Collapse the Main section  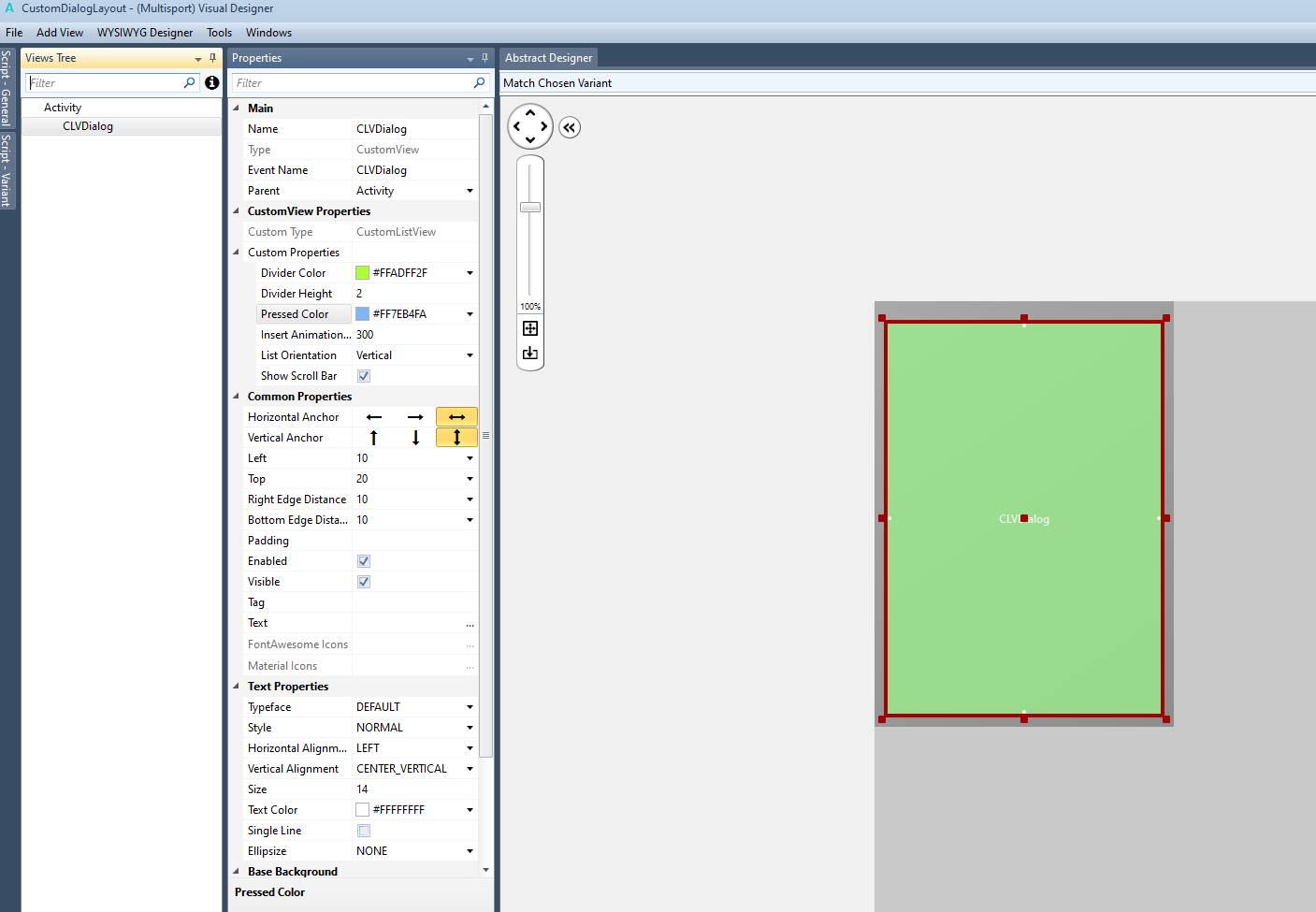(236, 109)
